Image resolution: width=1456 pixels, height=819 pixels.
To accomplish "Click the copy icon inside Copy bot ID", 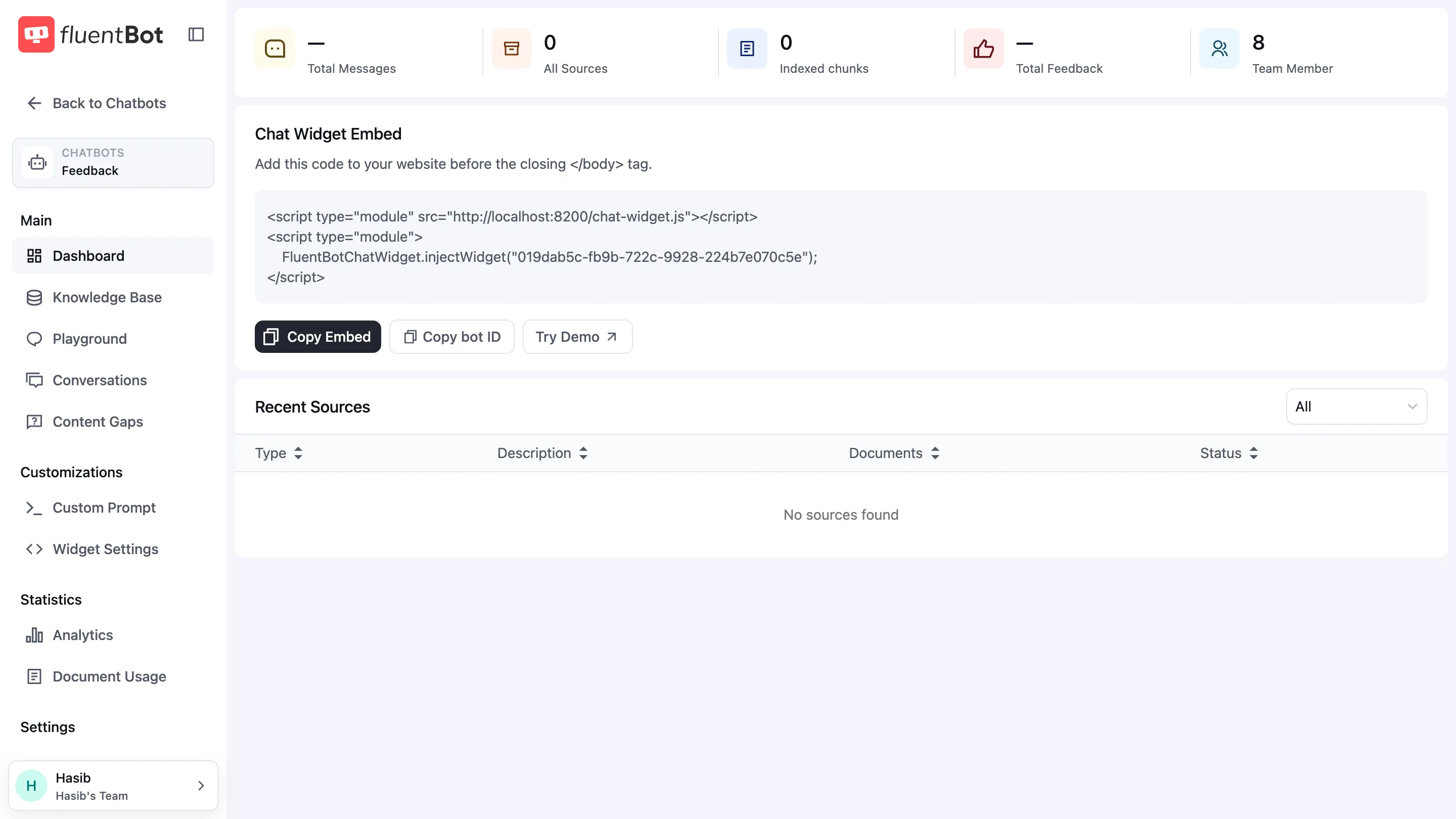I will click(x=411, y=337).
